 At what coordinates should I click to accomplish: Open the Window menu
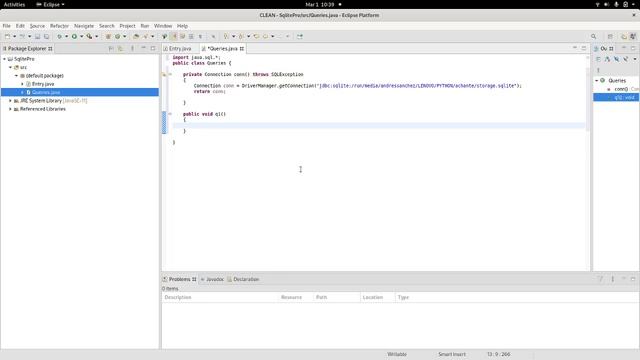[163, 26]
